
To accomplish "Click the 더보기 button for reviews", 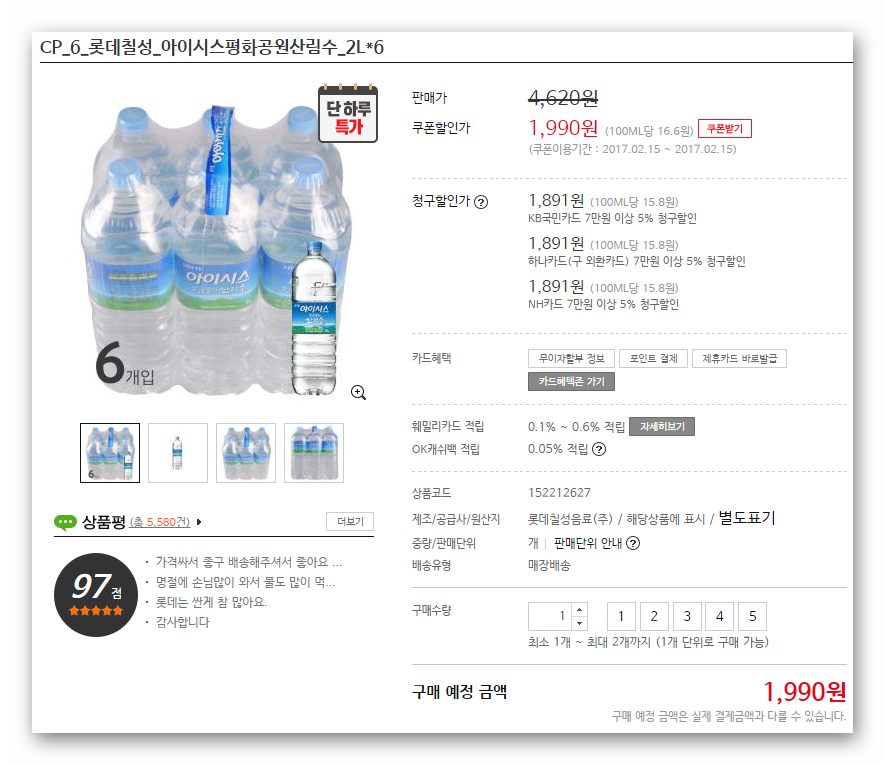I will [350, 522].
